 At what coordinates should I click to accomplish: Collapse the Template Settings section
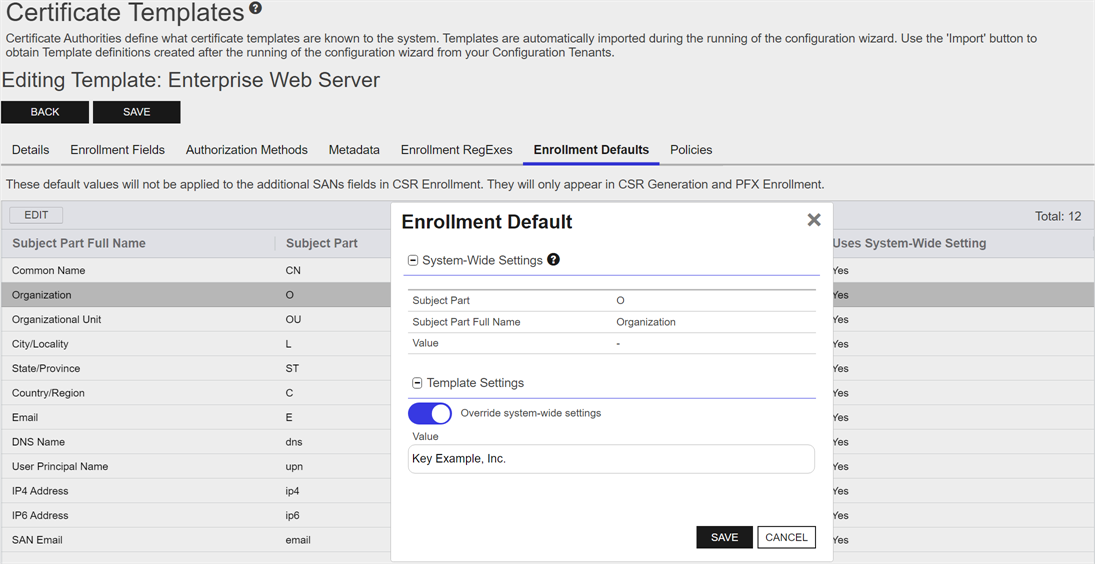417,383
